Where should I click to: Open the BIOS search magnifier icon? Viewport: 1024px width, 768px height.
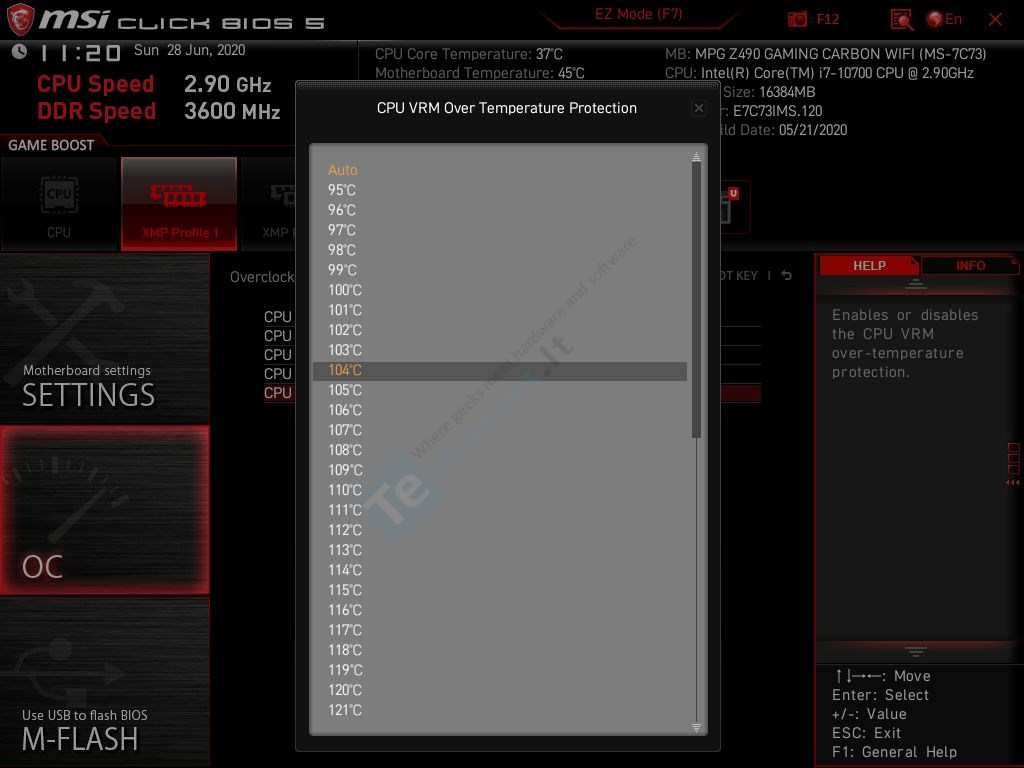901,20
